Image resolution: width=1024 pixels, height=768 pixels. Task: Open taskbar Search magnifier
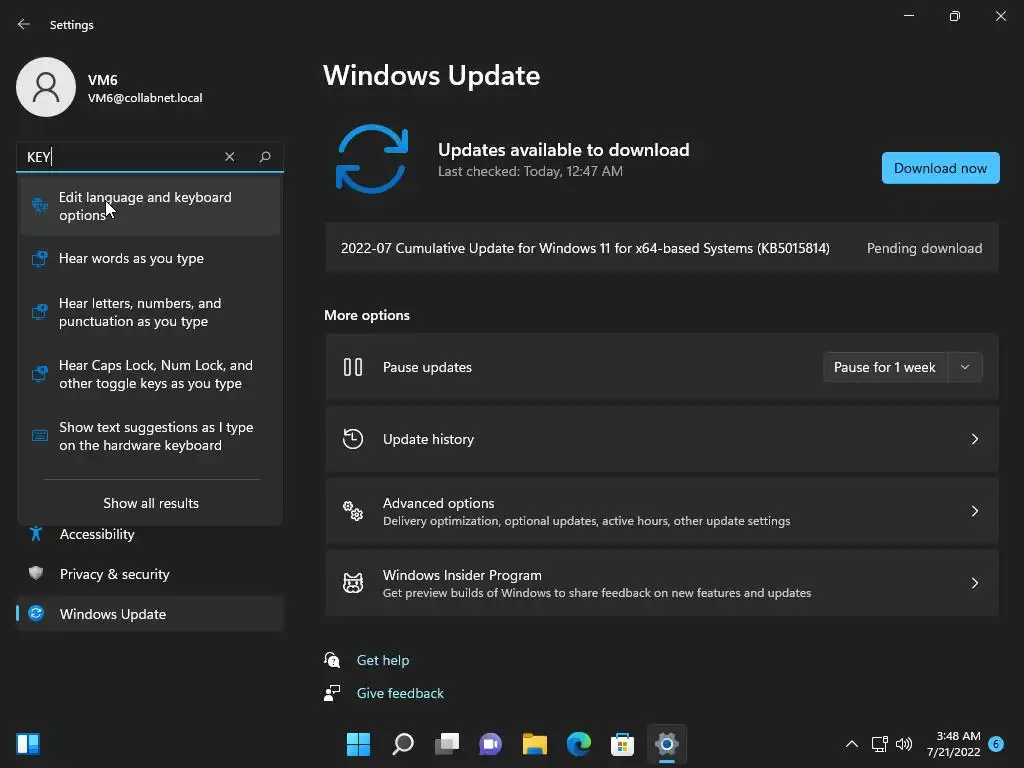click(x=402, y=744)
